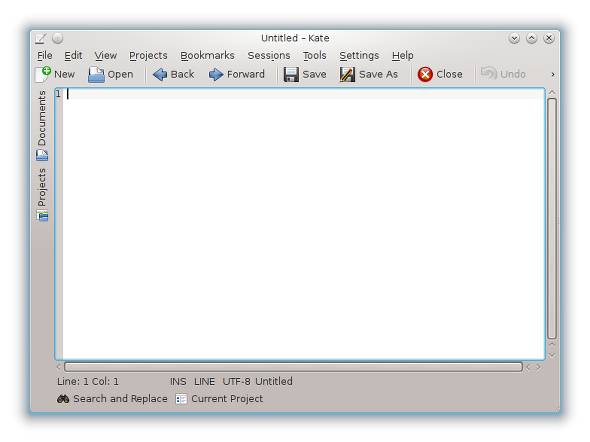Minimize the Kate window

point(514,38)
